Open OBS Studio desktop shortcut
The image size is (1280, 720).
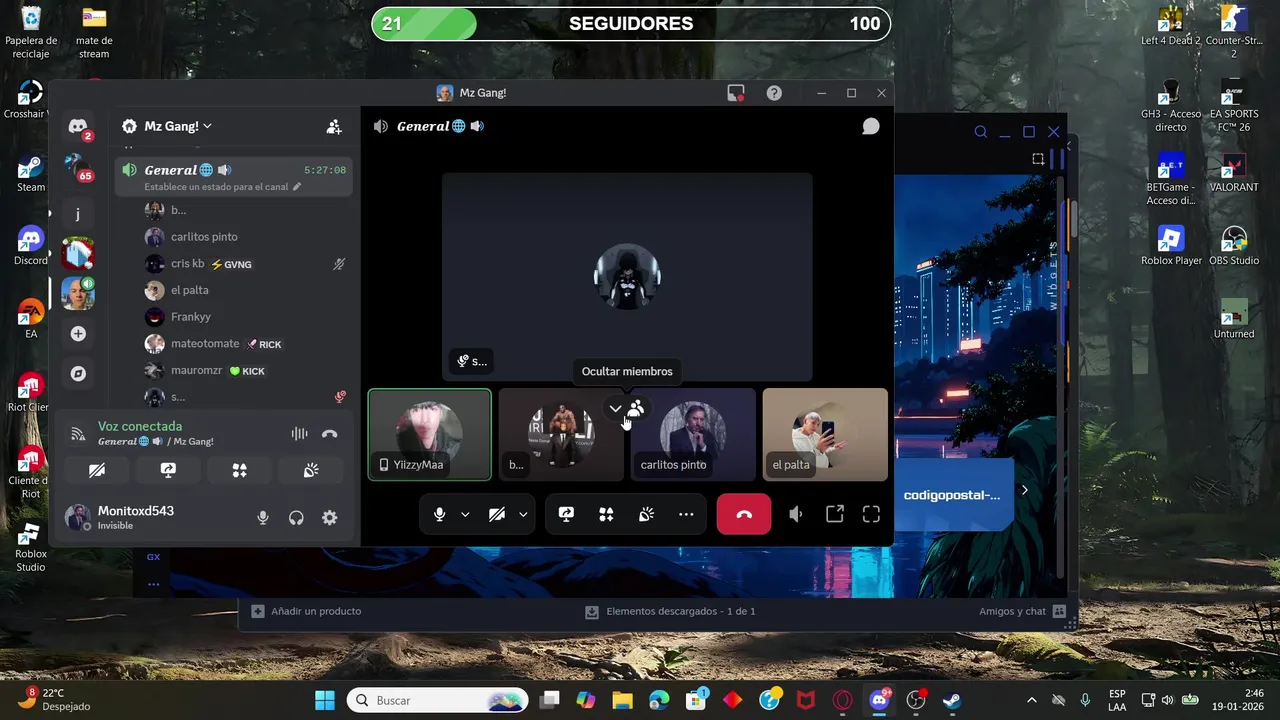coord(1234,246)
